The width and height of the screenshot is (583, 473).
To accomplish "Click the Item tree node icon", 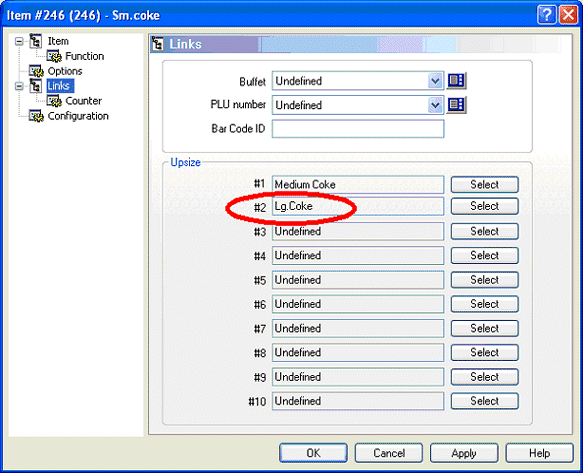I will [x=36, y=41].
